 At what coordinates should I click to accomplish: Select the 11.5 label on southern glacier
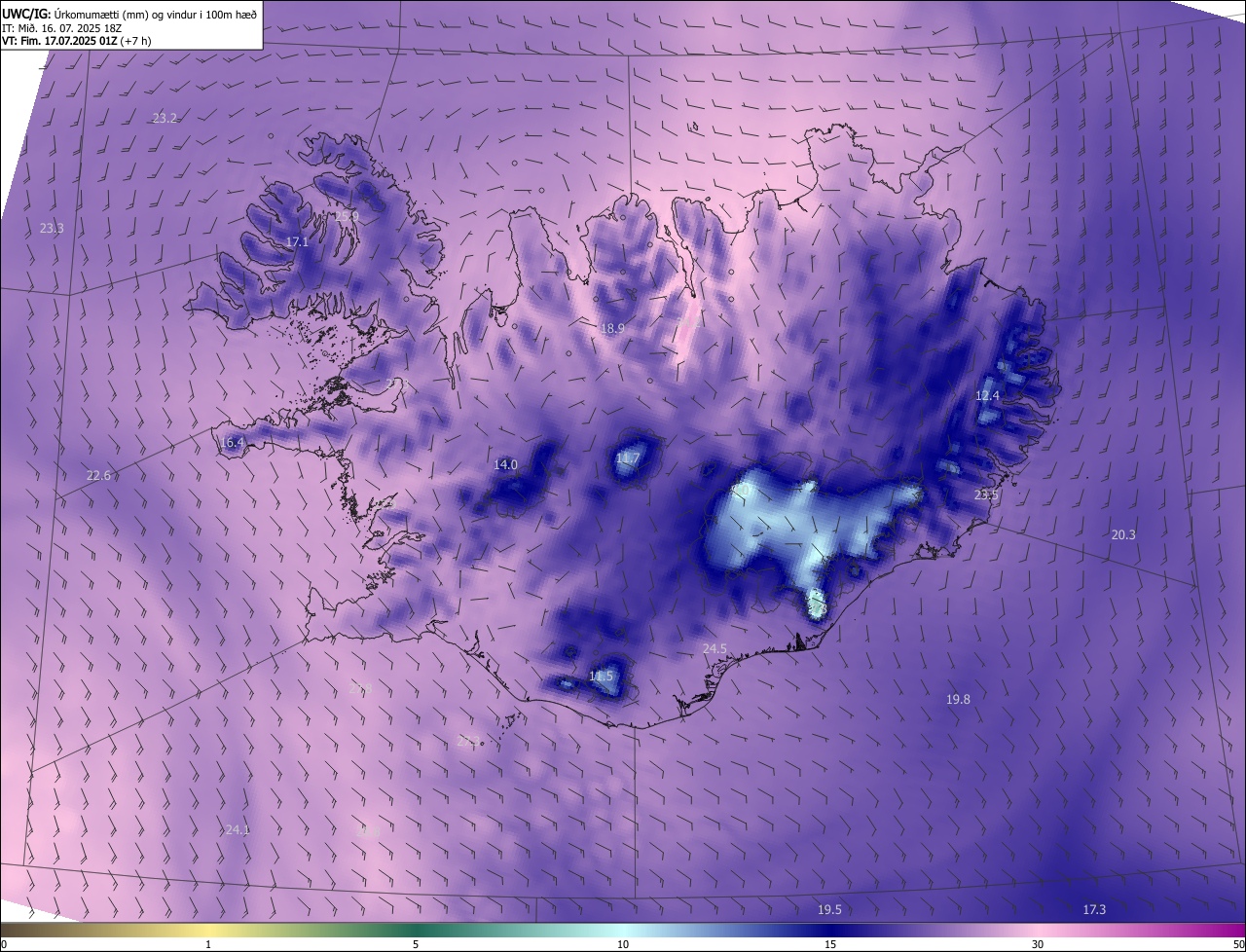coord(602,676)
